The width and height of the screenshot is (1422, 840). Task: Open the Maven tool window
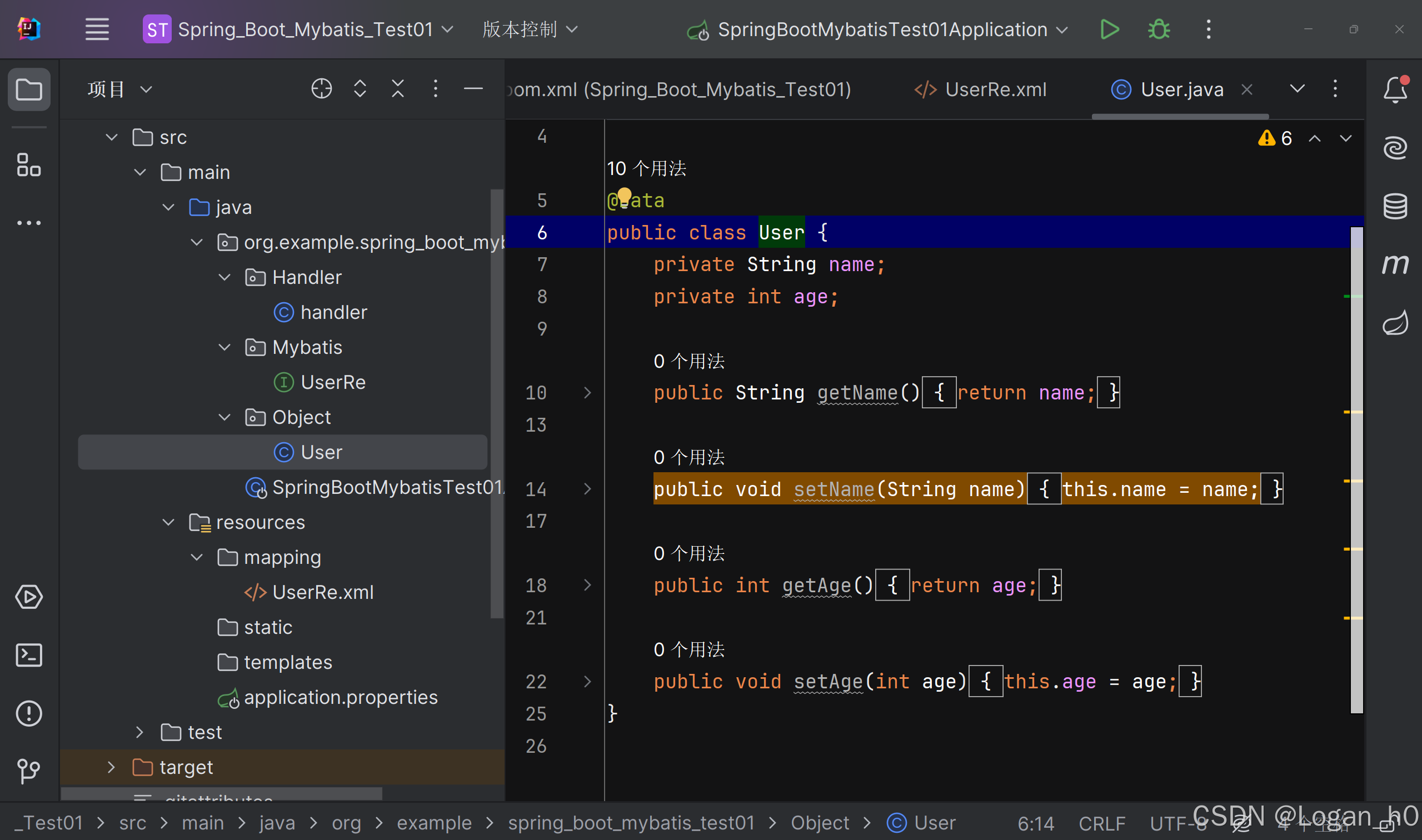pyautogui.click(x=1395, y=263)
